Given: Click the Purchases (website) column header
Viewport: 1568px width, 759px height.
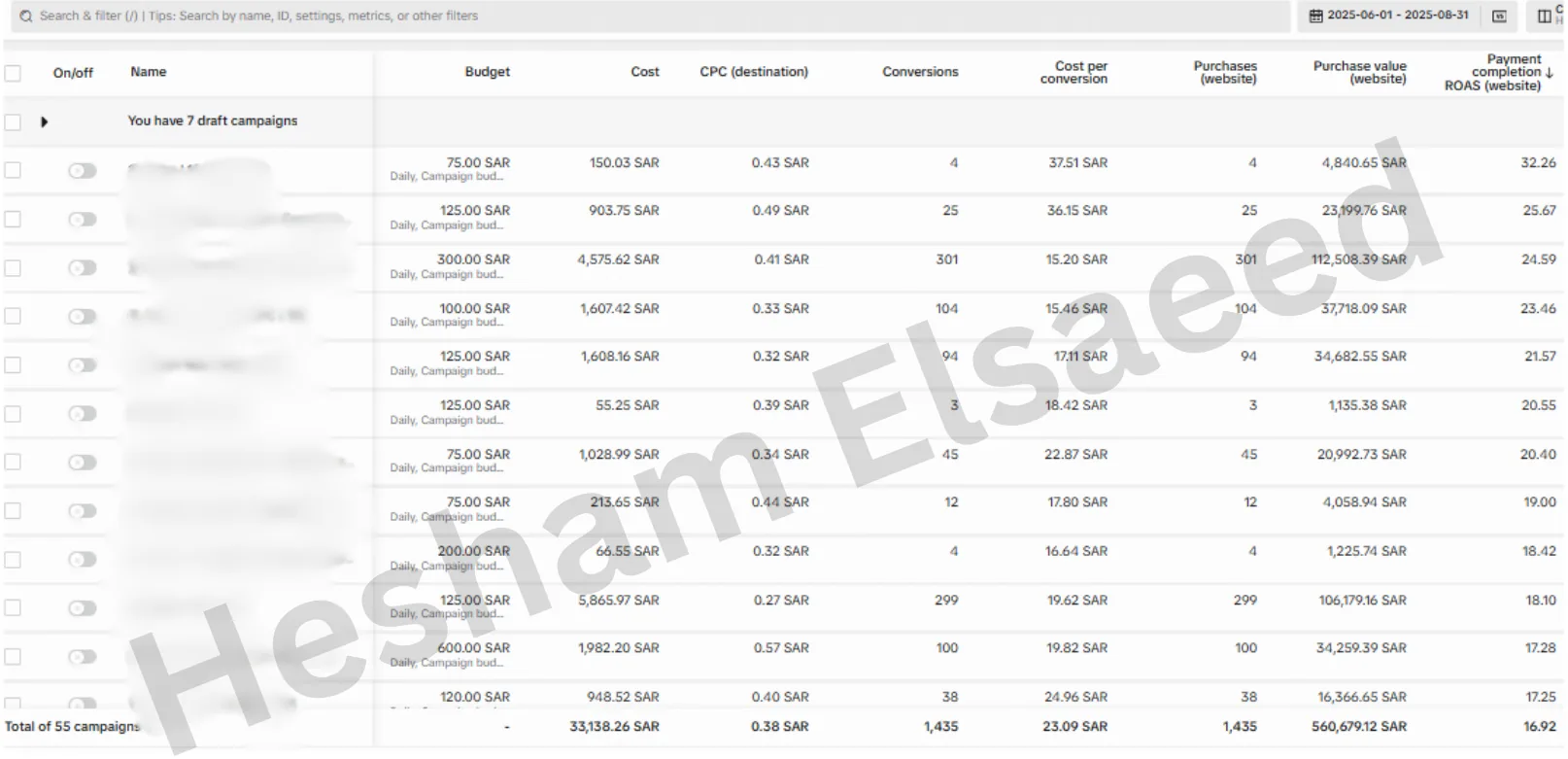Looking at the screenshot, I should 1225,72.
